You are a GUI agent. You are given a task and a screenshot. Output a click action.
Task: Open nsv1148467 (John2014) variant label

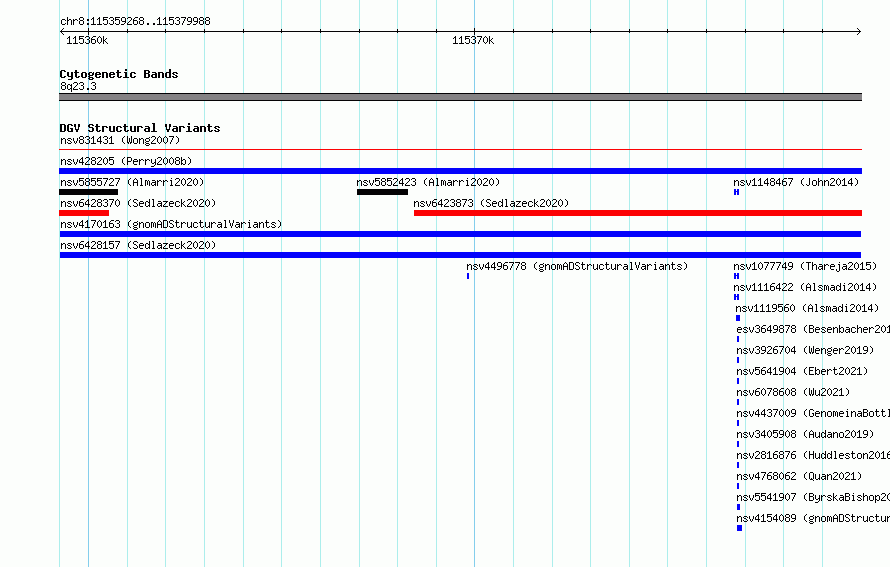click(x=796, y=182)
